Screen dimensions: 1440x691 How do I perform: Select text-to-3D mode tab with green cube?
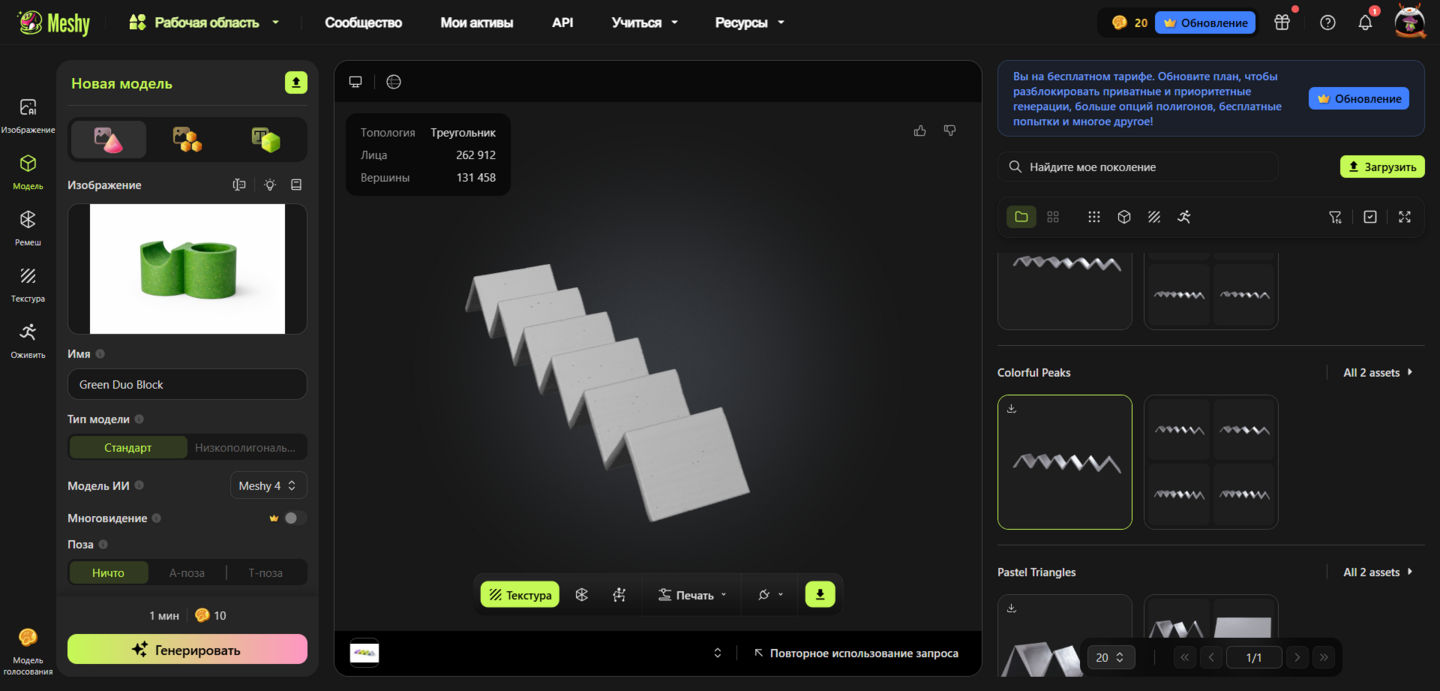pos(265,140)
